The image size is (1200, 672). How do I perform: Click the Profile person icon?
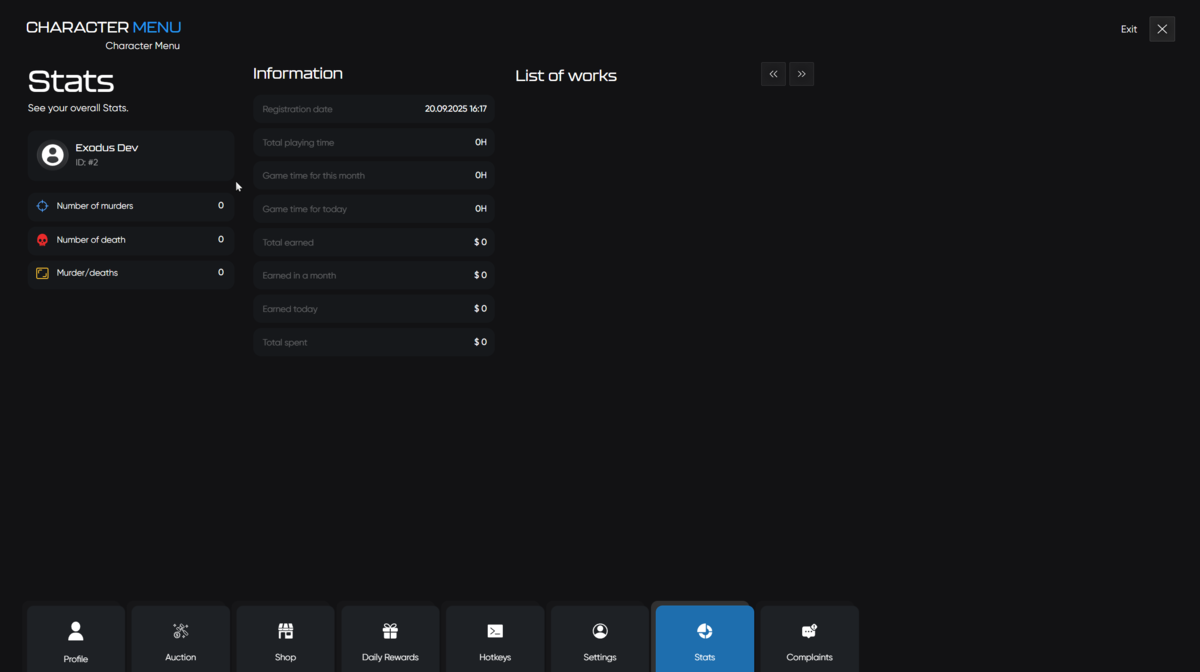tap(76, 631)
